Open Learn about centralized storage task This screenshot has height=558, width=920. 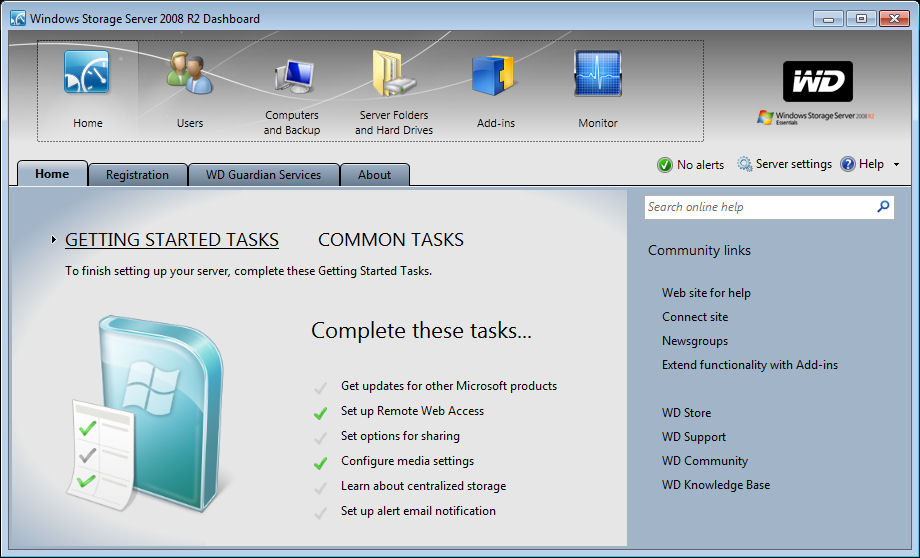click(424, 486)
